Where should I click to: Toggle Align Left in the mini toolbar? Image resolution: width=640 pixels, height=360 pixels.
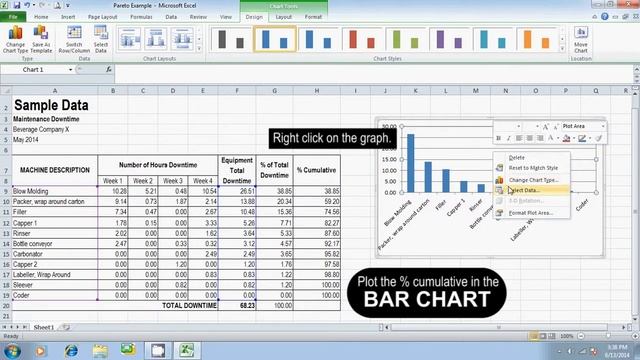pyautogui.click(x=519, y=138)
